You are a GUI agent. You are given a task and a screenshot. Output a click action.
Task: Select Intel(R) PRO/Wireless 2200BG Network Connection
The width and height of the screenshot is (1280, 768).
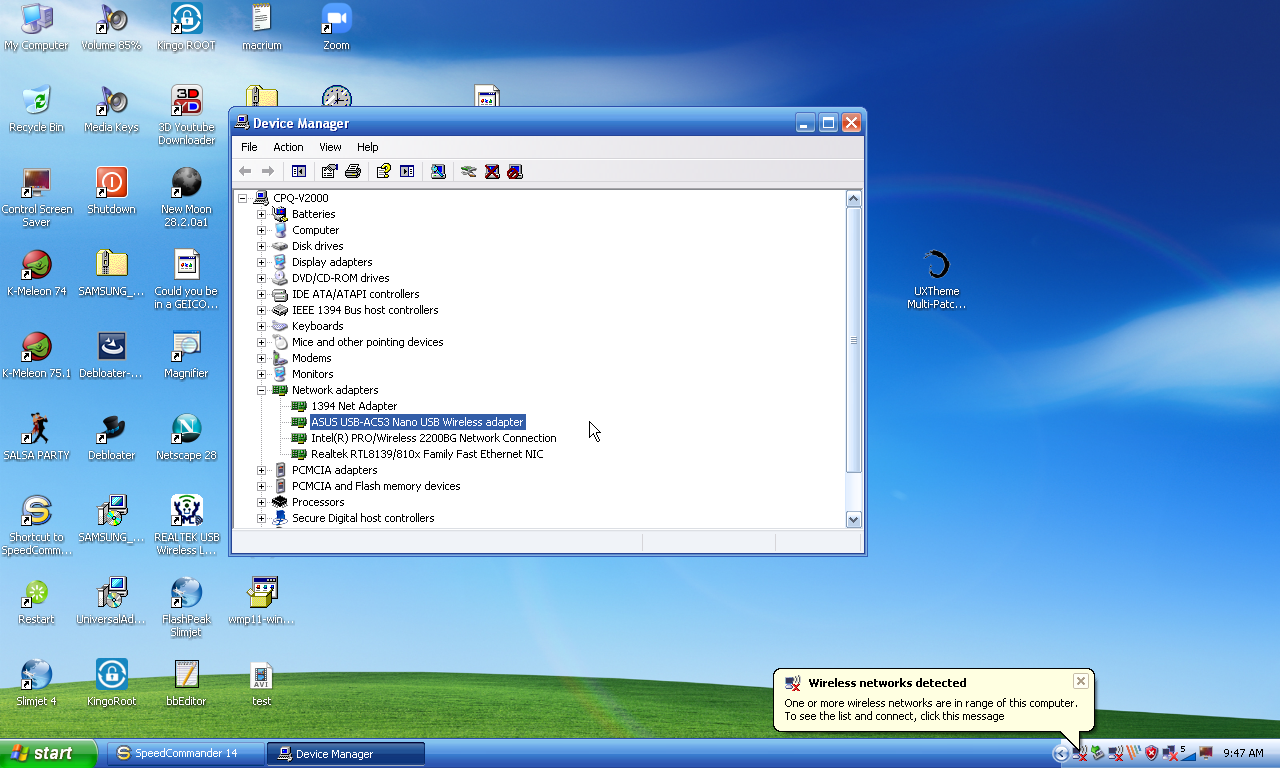click(433, 438)
